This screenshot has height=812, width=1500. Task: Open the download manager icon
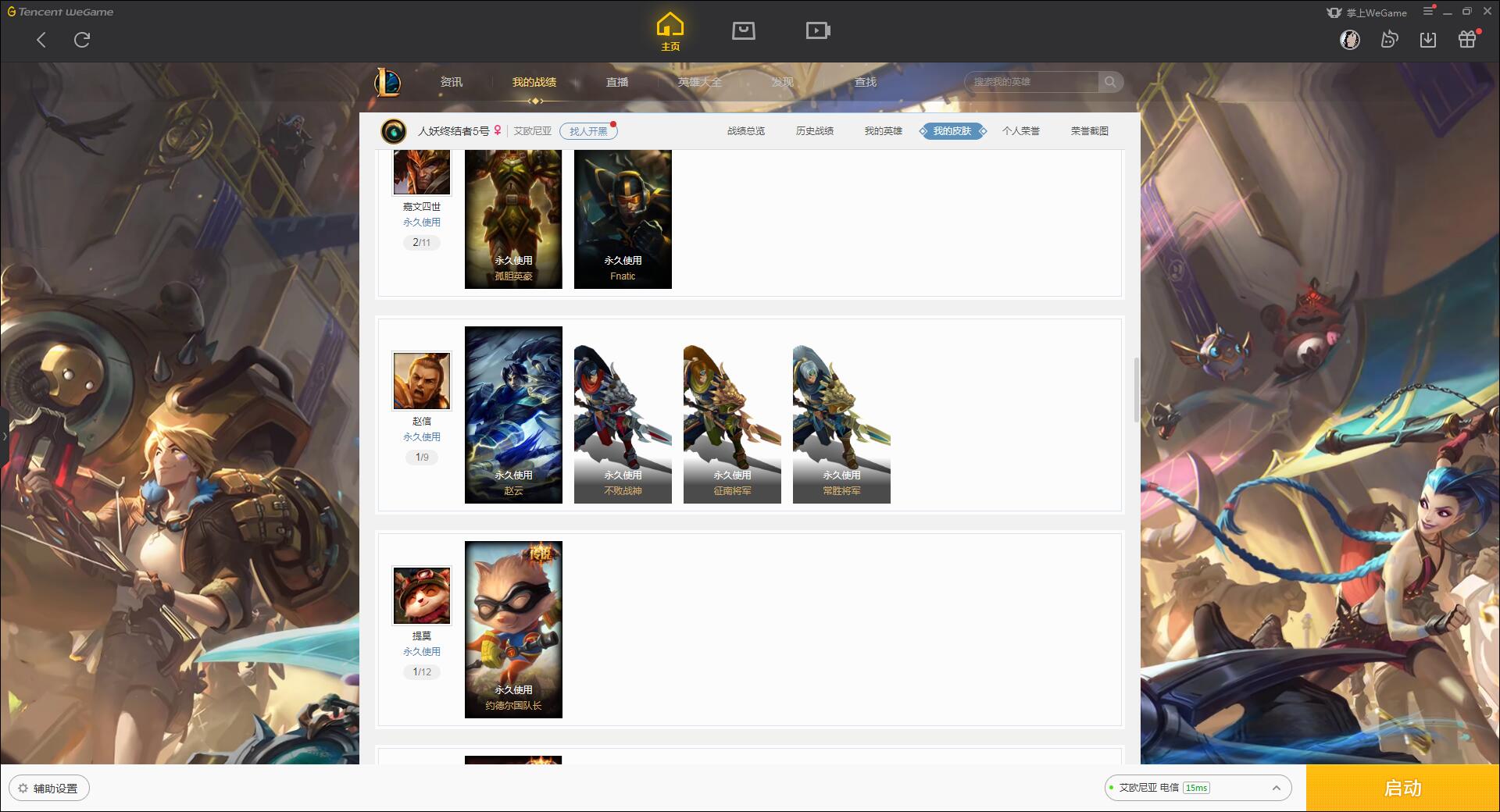pyautogui.click(x=1428, y=39)
